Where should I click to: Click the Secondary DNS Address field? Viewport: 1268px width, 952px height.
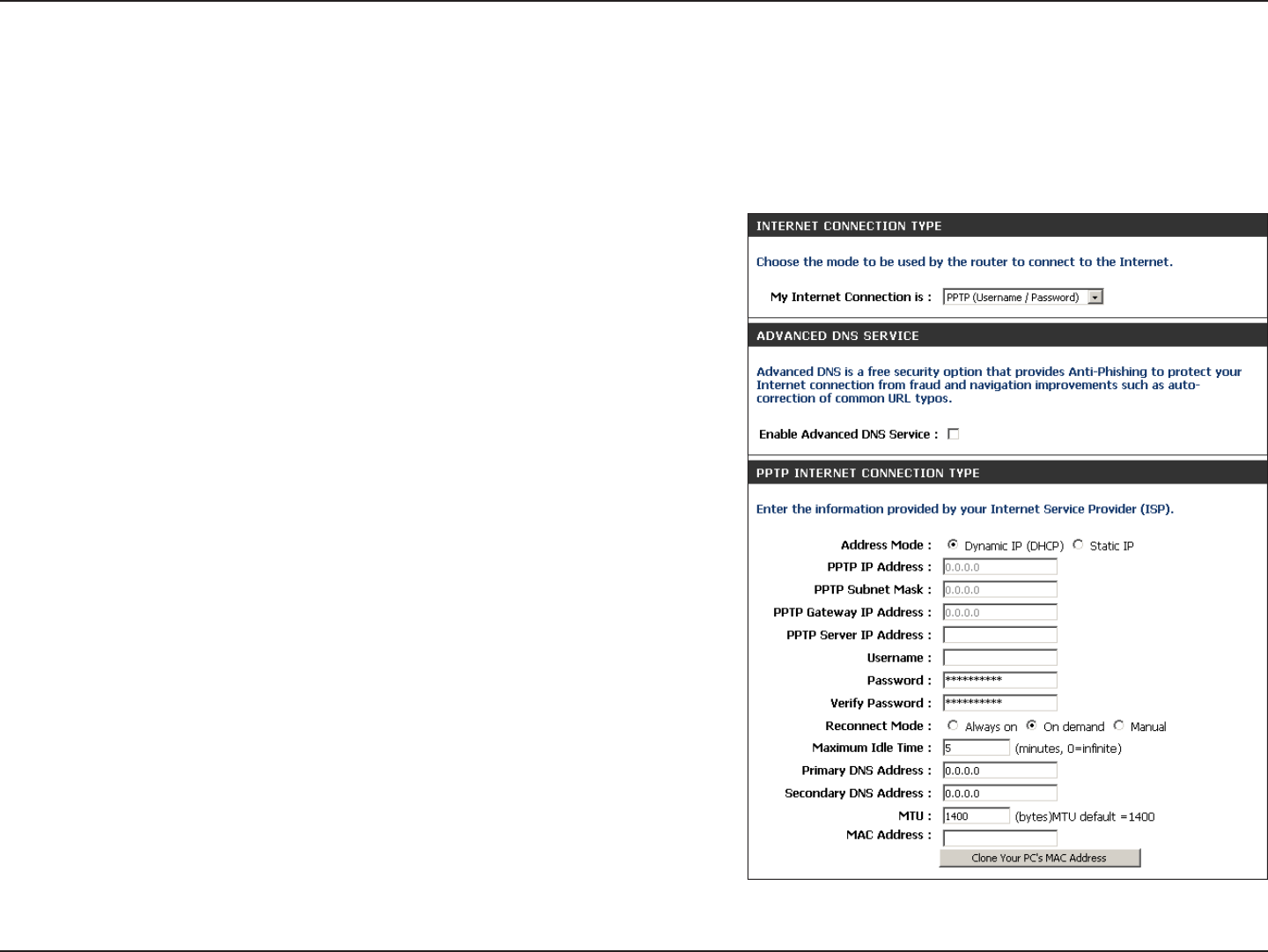click(1000, 793)
